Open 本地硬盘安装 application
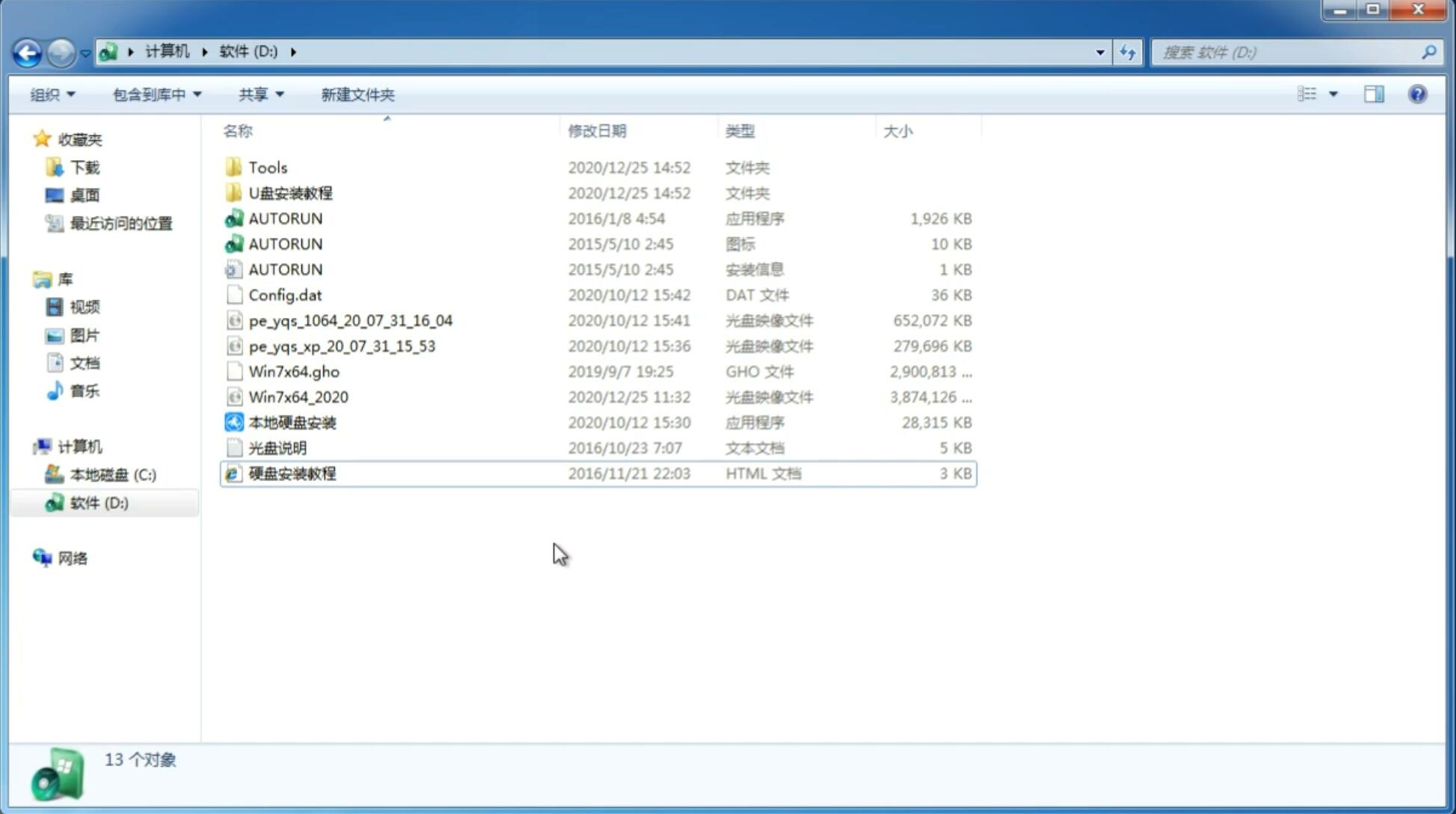The image size is (1456, 814). pyautogui.click(x=292, y=422)
